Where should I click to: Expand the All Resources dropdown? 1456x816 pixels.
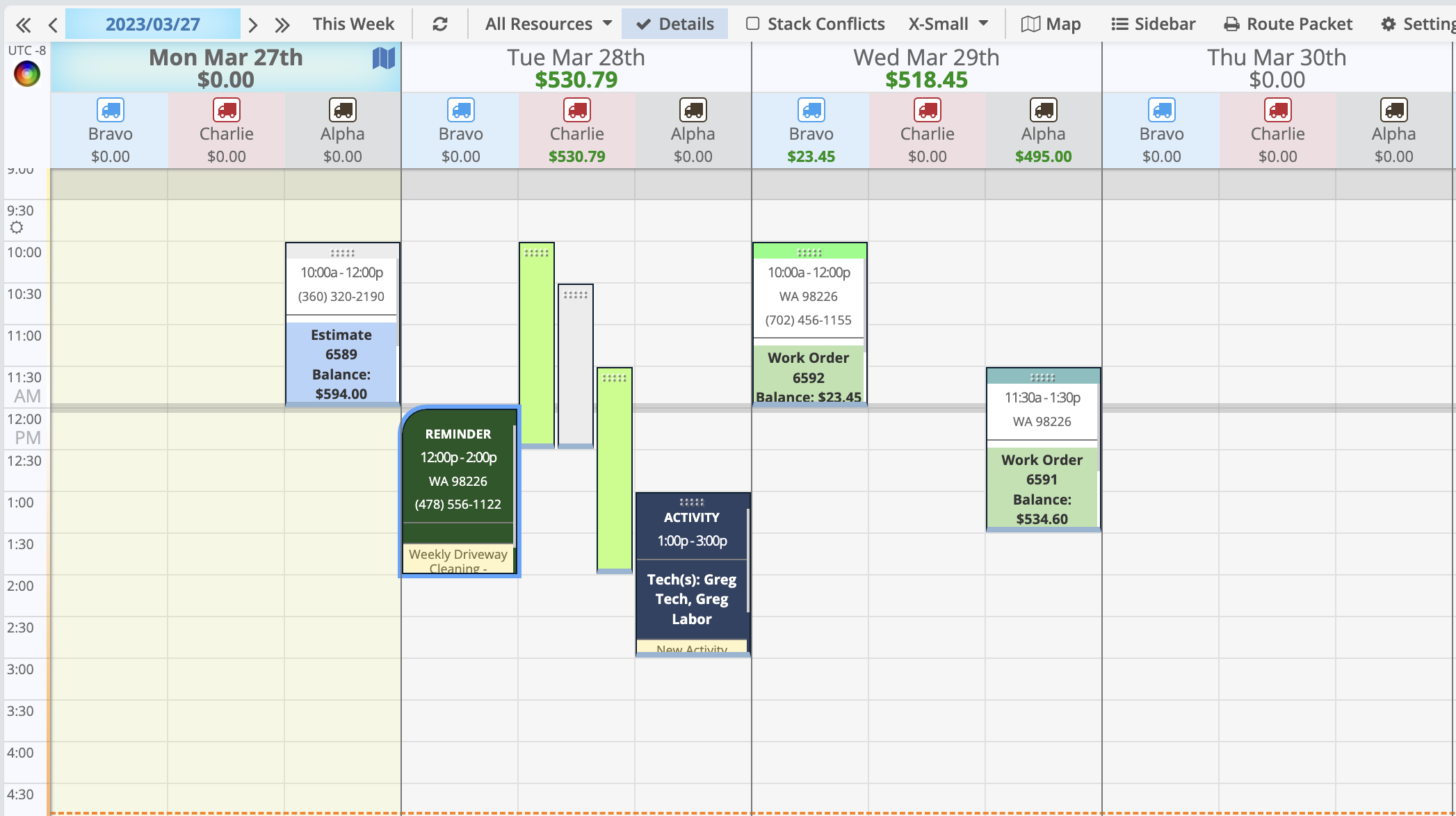click(x=548, y=24)
